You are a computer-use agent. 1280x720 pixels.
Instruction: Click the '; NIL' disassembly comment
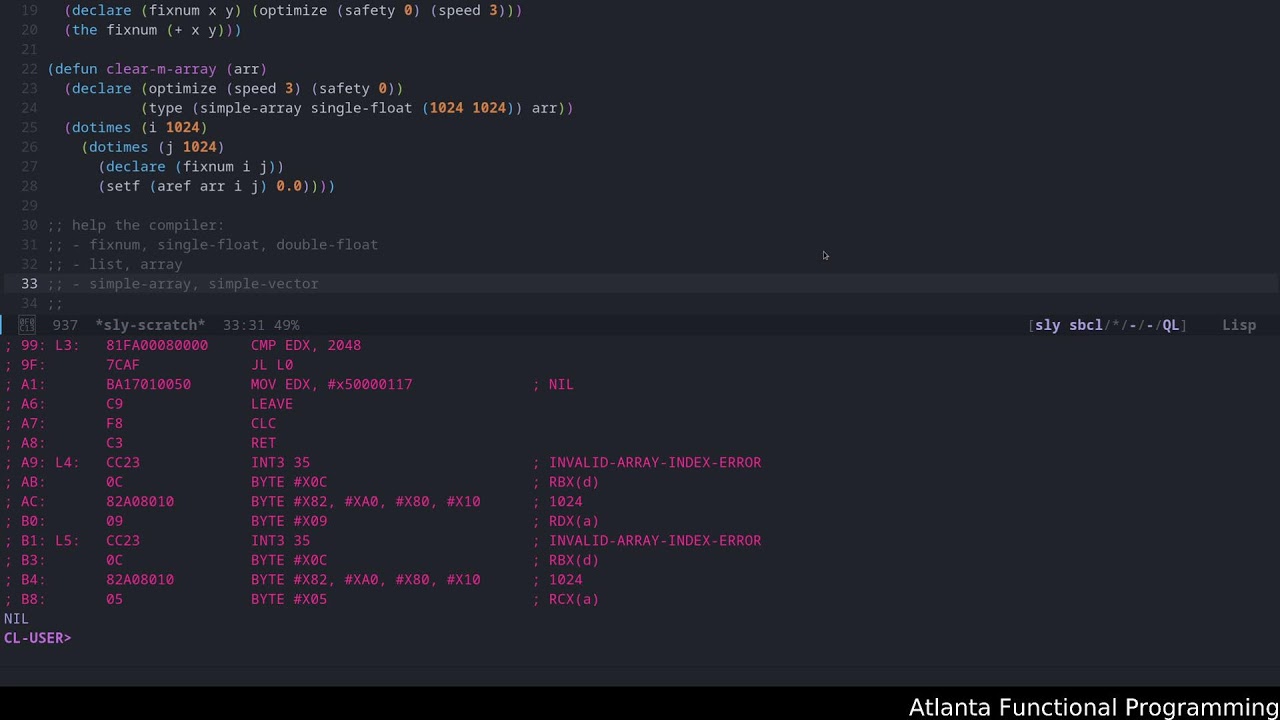click(553, 384)
